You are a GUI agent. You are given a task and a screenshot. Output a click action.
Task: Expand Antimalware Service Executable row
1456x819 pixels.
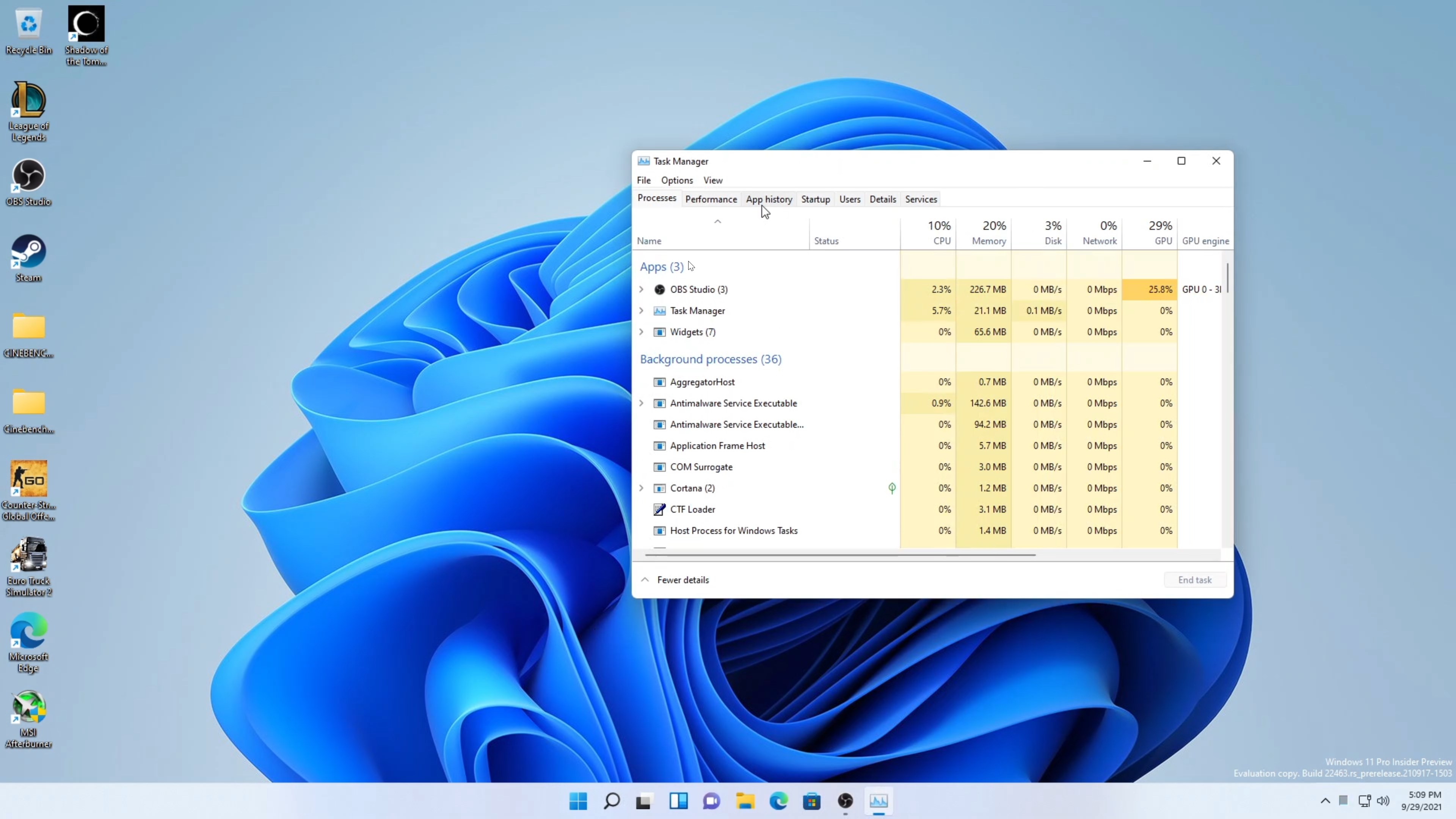pos(642,403)
